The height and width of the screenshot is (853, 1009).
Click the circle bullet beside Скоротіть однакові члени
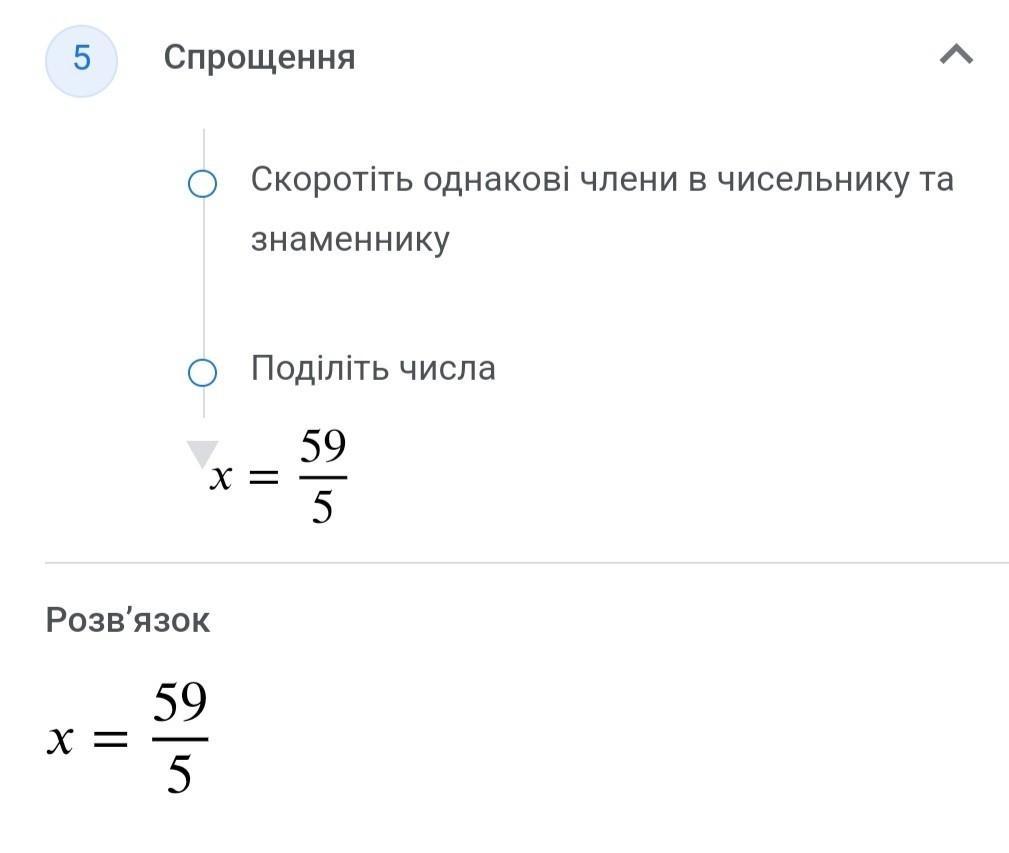pos(203,184)
